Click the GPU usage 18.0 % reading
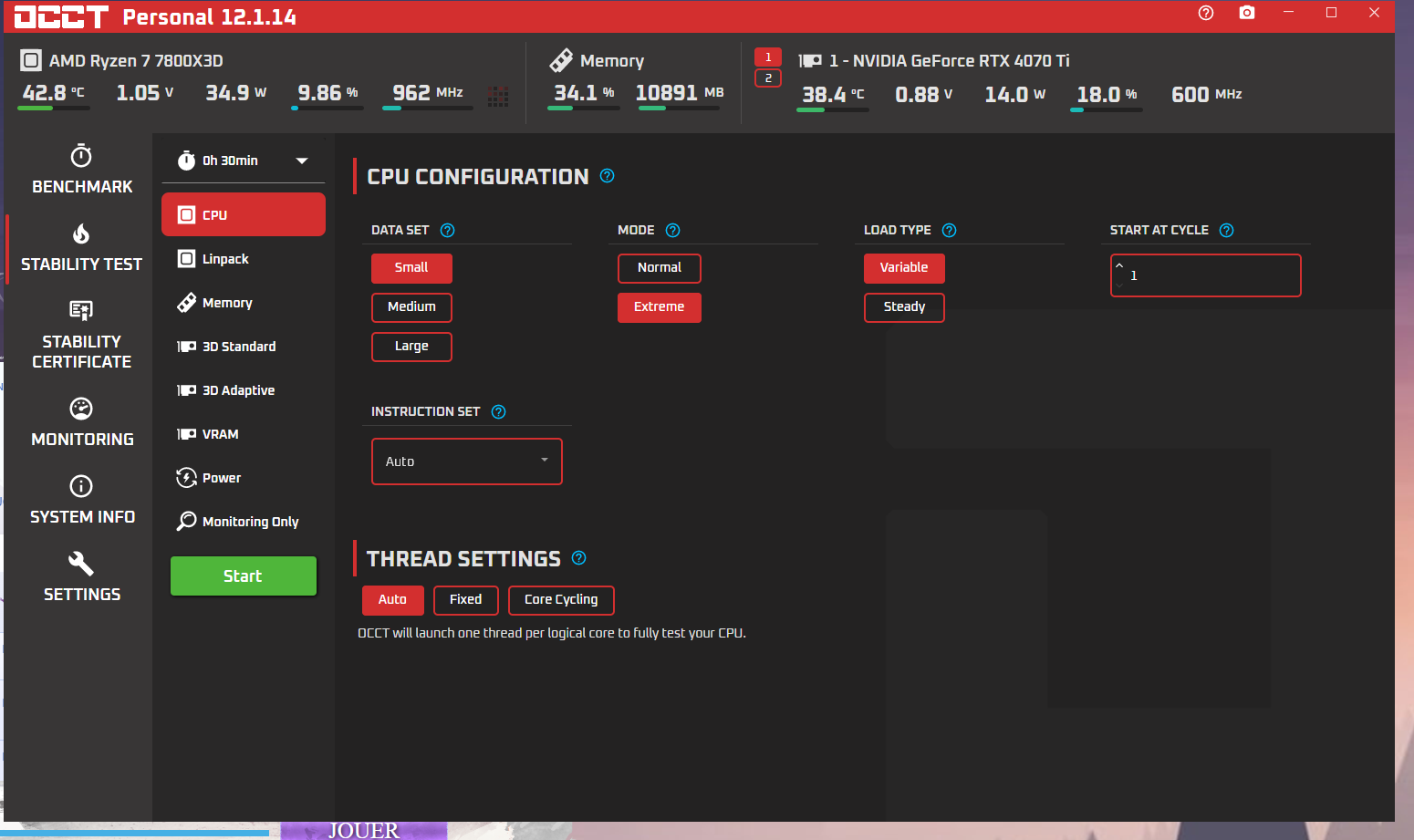The width and height of the screenshot is (1414, 840). click(1107, 95)
